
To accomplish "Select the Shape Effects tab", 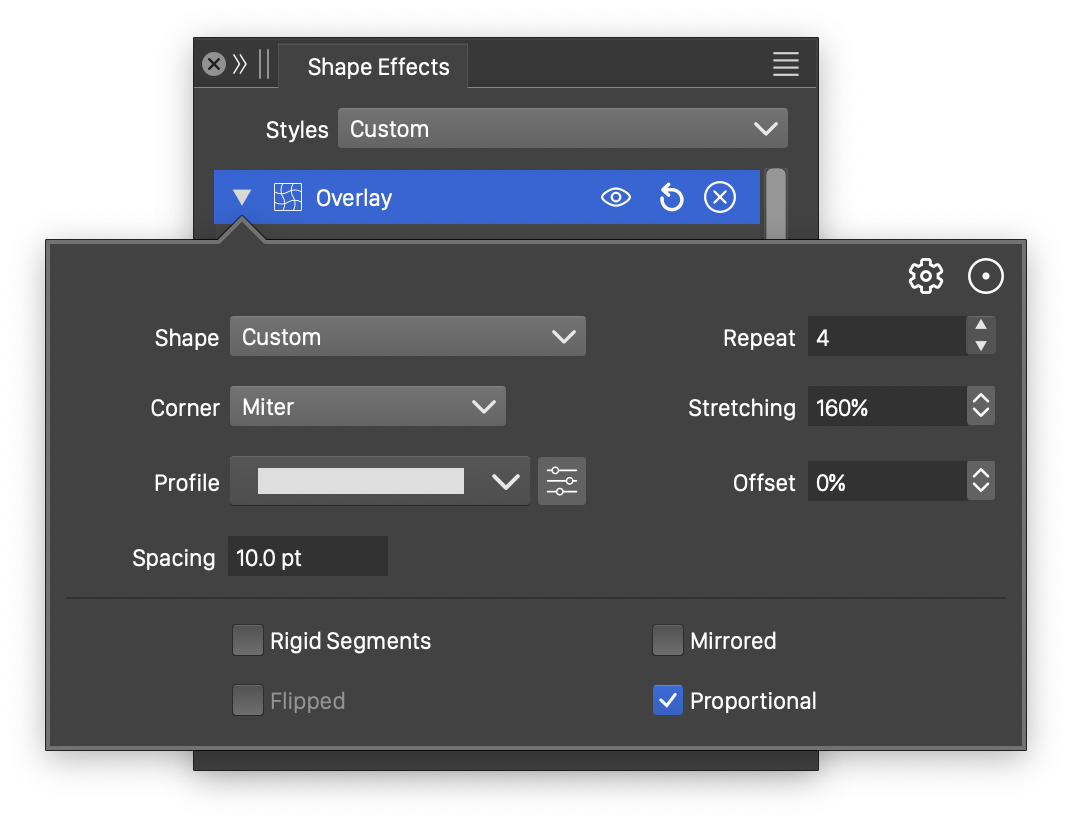I will tap(378, 67).
